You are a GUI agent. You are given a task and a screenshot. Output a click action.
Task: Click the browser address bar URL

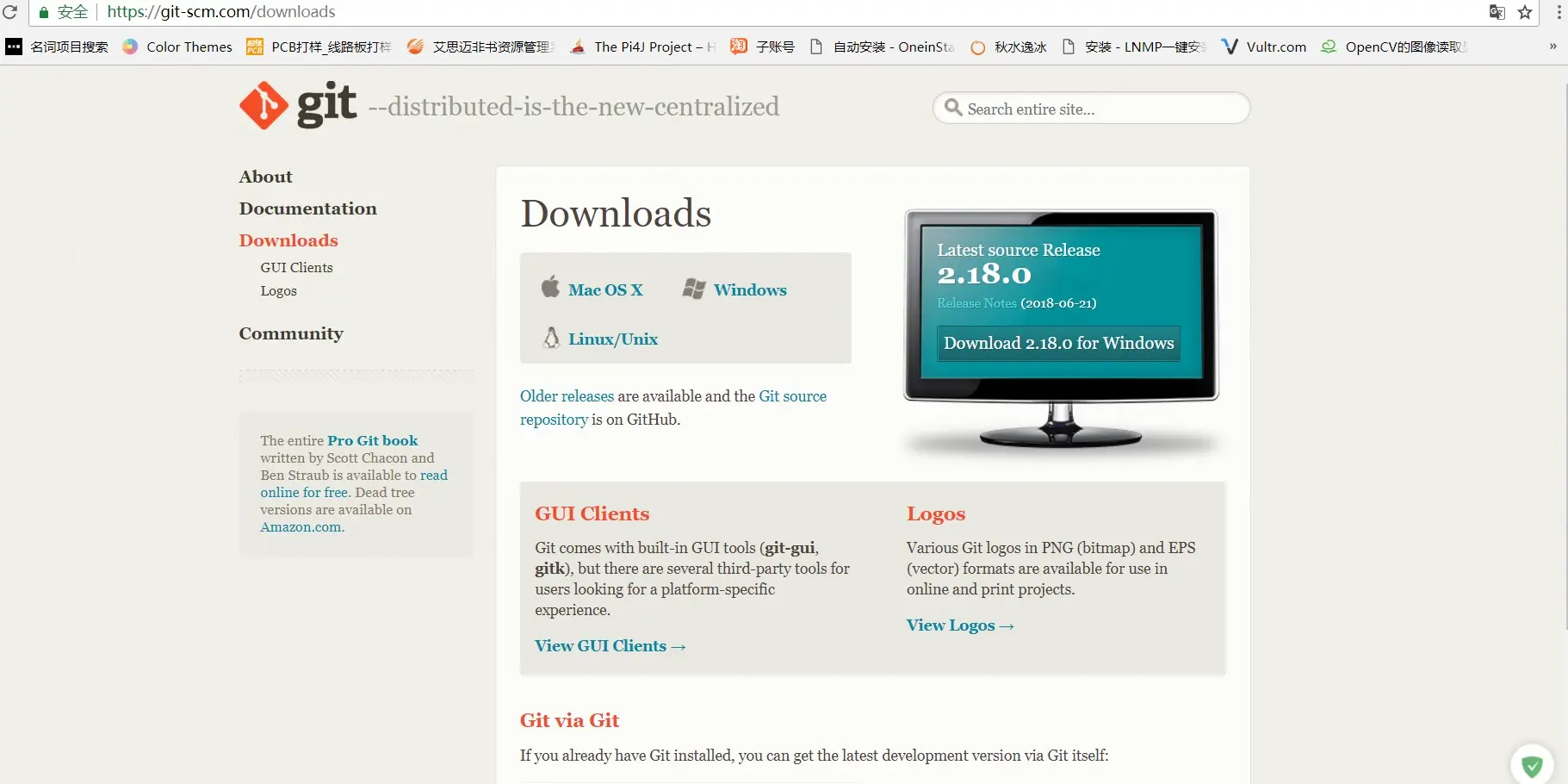(221, 12)
